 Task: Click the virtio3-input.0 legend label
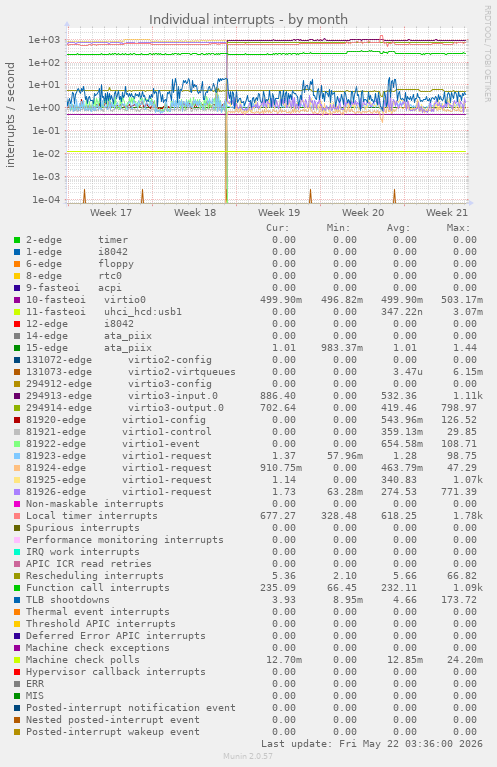click(x=173, y=396)
